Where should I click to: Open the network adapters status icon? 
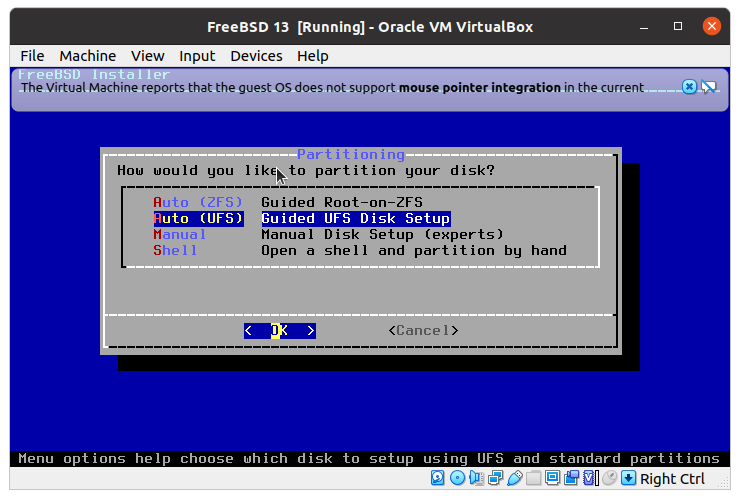[x=495, y=478]
